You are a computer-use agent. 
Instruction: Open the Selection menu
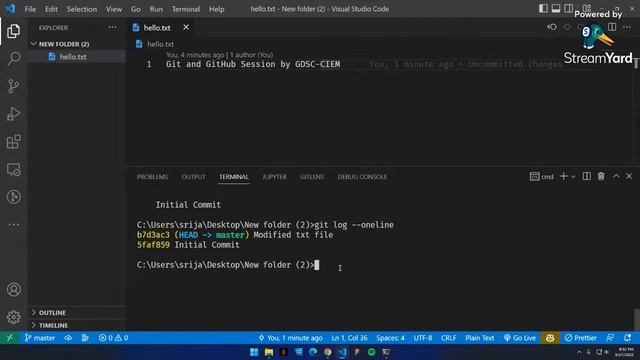[82, 9]
